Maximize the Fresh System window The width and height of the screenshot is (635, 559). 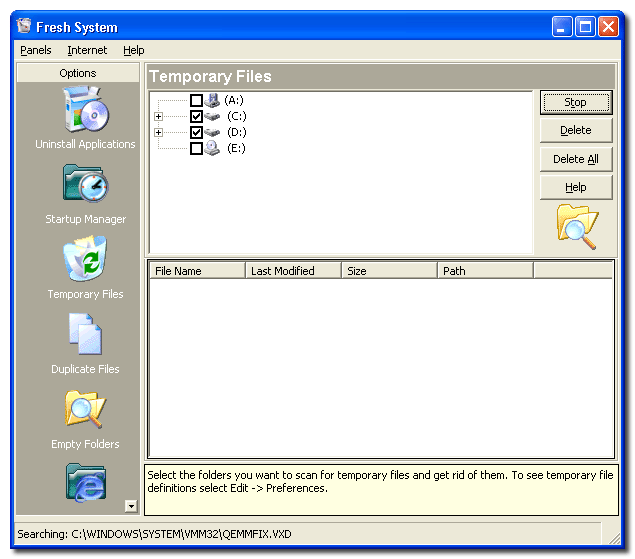click(x=586, y=27)
